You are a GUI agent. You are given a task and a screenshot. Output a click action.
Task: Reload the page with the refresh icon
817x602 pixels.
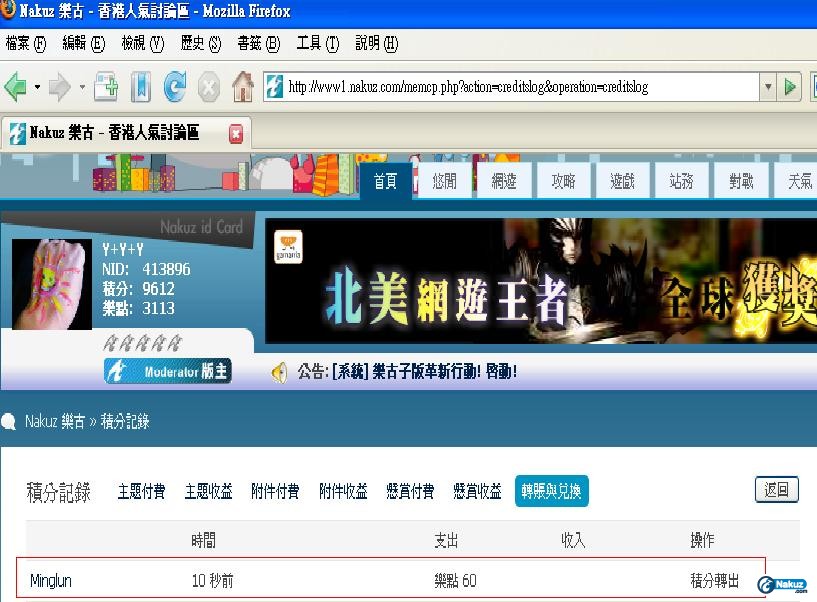point(175,87)
